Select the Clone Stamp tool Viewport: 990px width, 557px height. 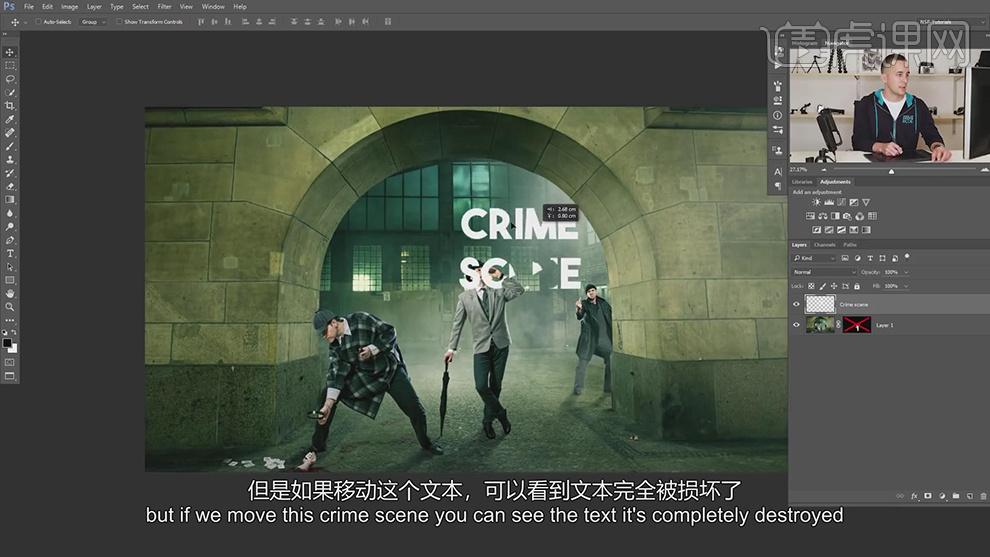tap(9, 159)
